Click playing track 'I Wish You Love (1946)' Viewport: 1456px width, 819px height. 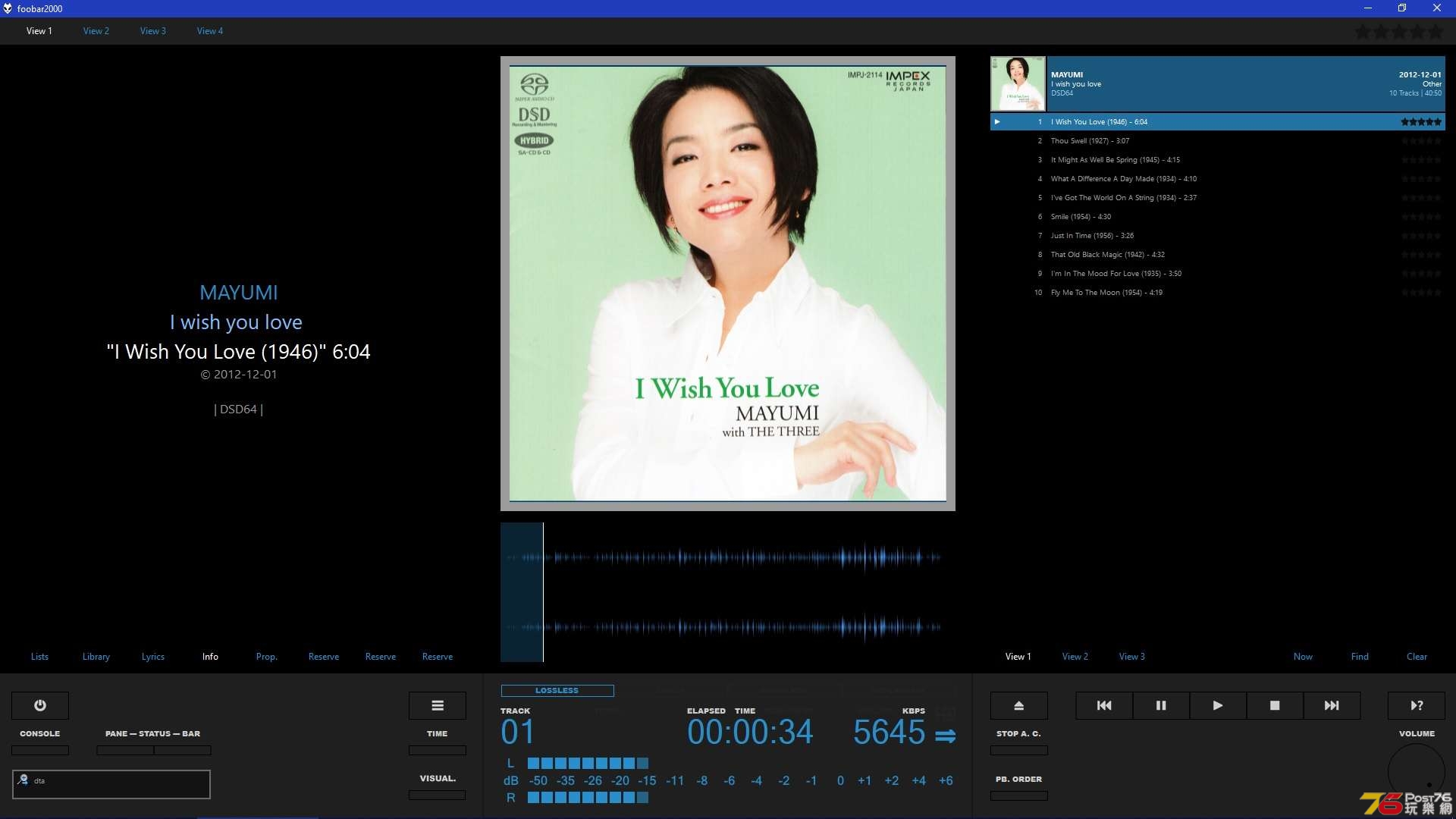coord(1218,122)
